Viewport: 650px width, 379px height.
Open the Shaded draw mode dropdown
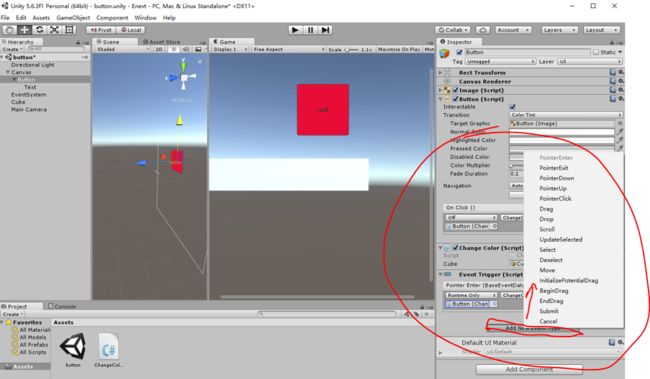[123, 49]
